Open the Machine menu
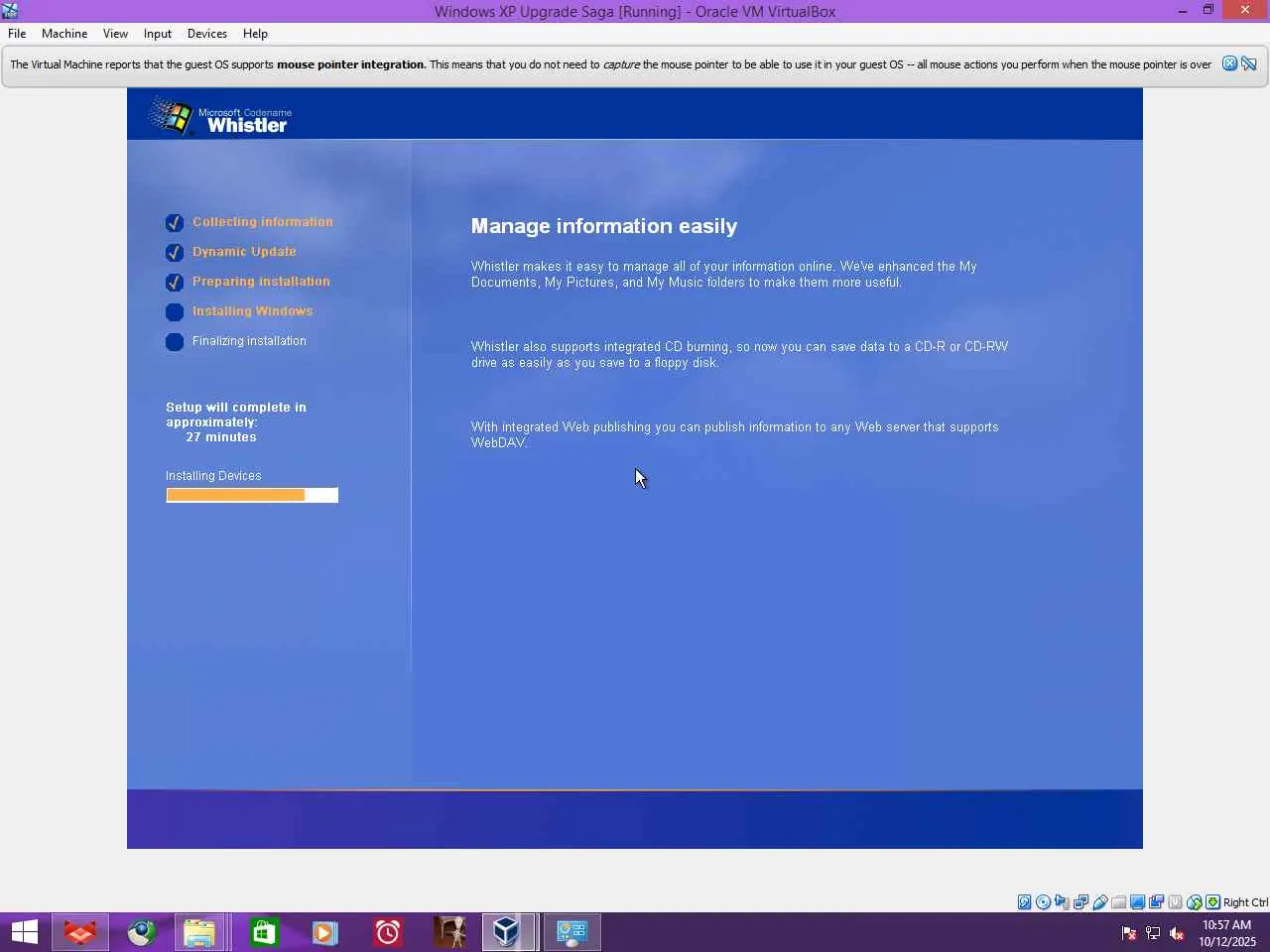 pos(64,34)
